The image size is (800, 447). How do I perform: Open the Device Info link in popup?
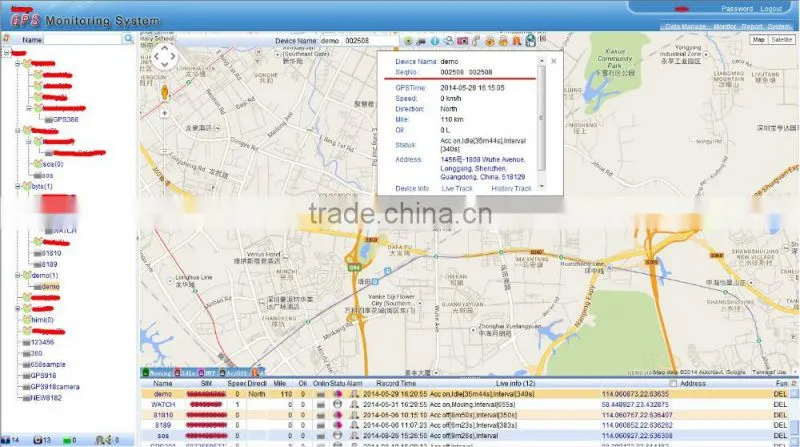[412, 188]
